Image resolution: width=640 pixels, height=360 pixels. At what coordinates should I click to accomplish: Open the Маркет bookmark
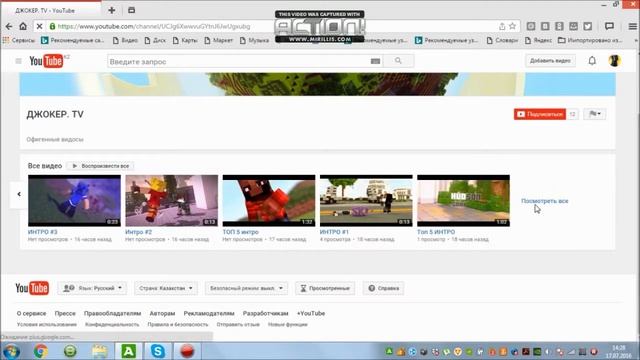[x=219, y=40]
